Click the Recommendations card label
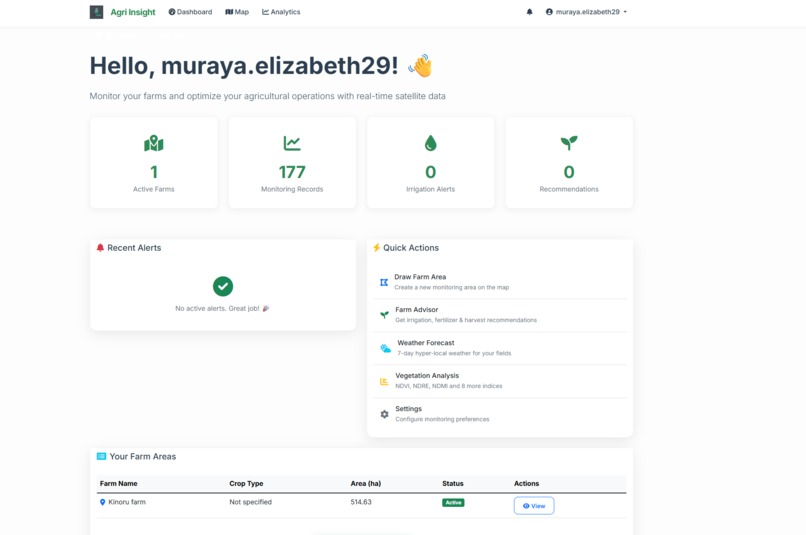This screenshot has width=806, height=535. (x=569, y=189)
